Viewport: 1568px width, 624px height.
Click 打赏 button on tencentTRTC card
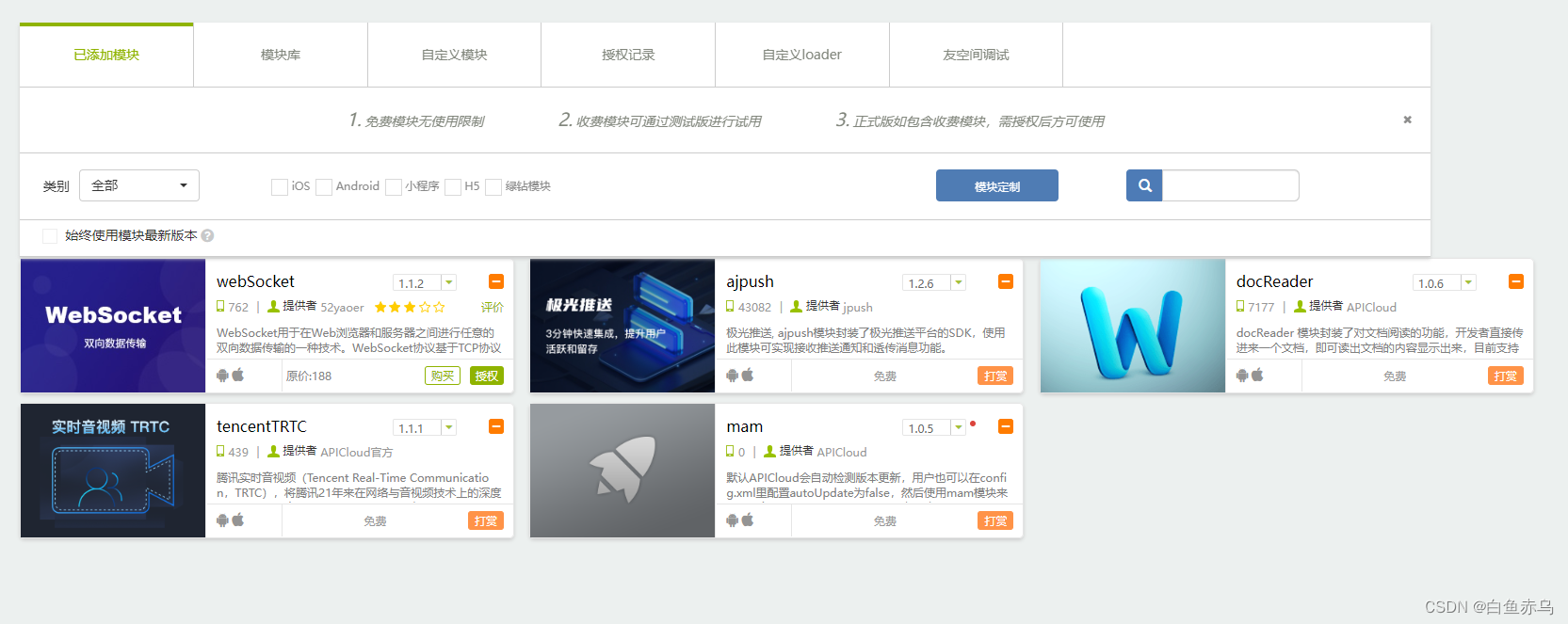(x=486, y=520)
